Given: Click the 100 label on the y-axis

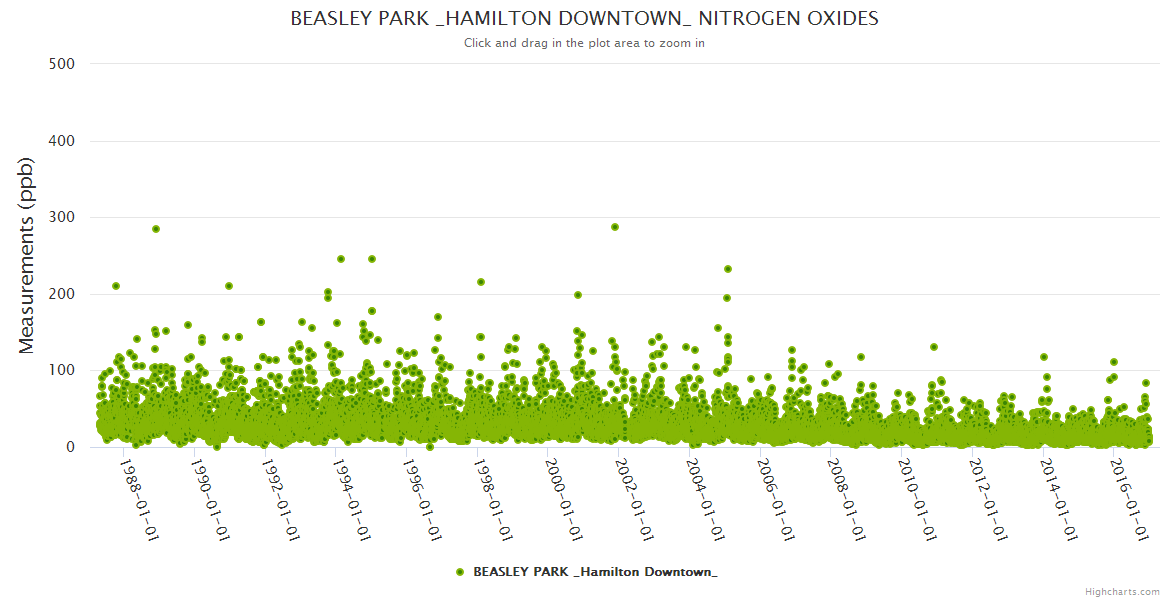Looking at the screenshot, I should (x=62, y=371).
